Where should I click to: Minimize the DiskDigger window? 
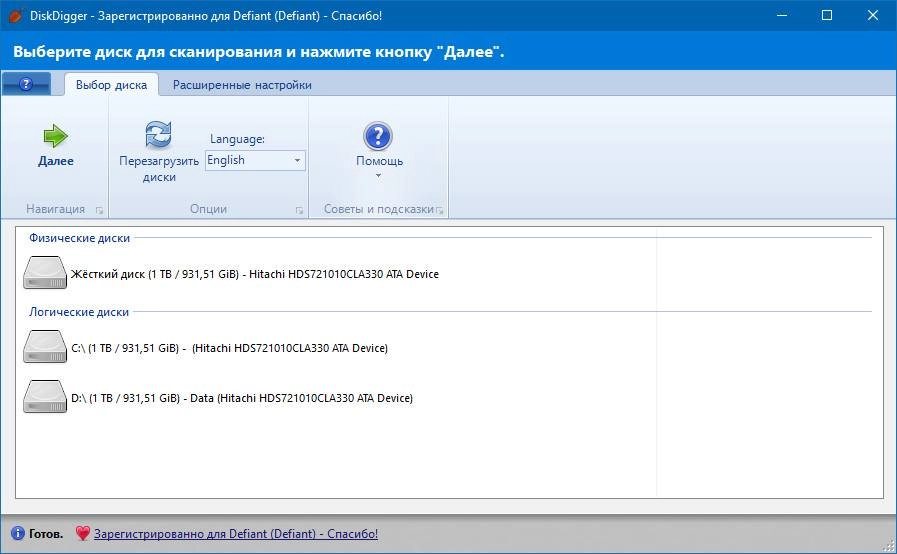(x=782, y=15)
